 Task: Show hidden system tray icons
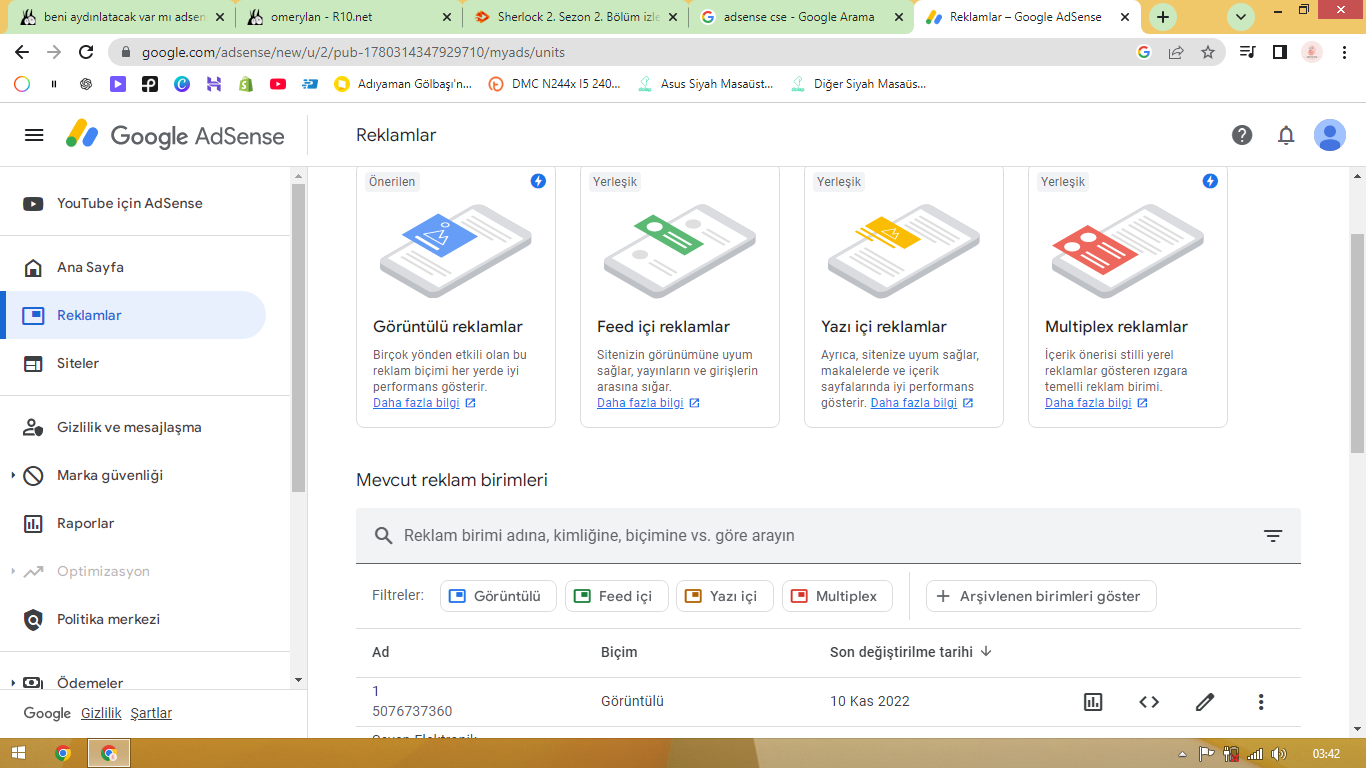pos(1183,754)
